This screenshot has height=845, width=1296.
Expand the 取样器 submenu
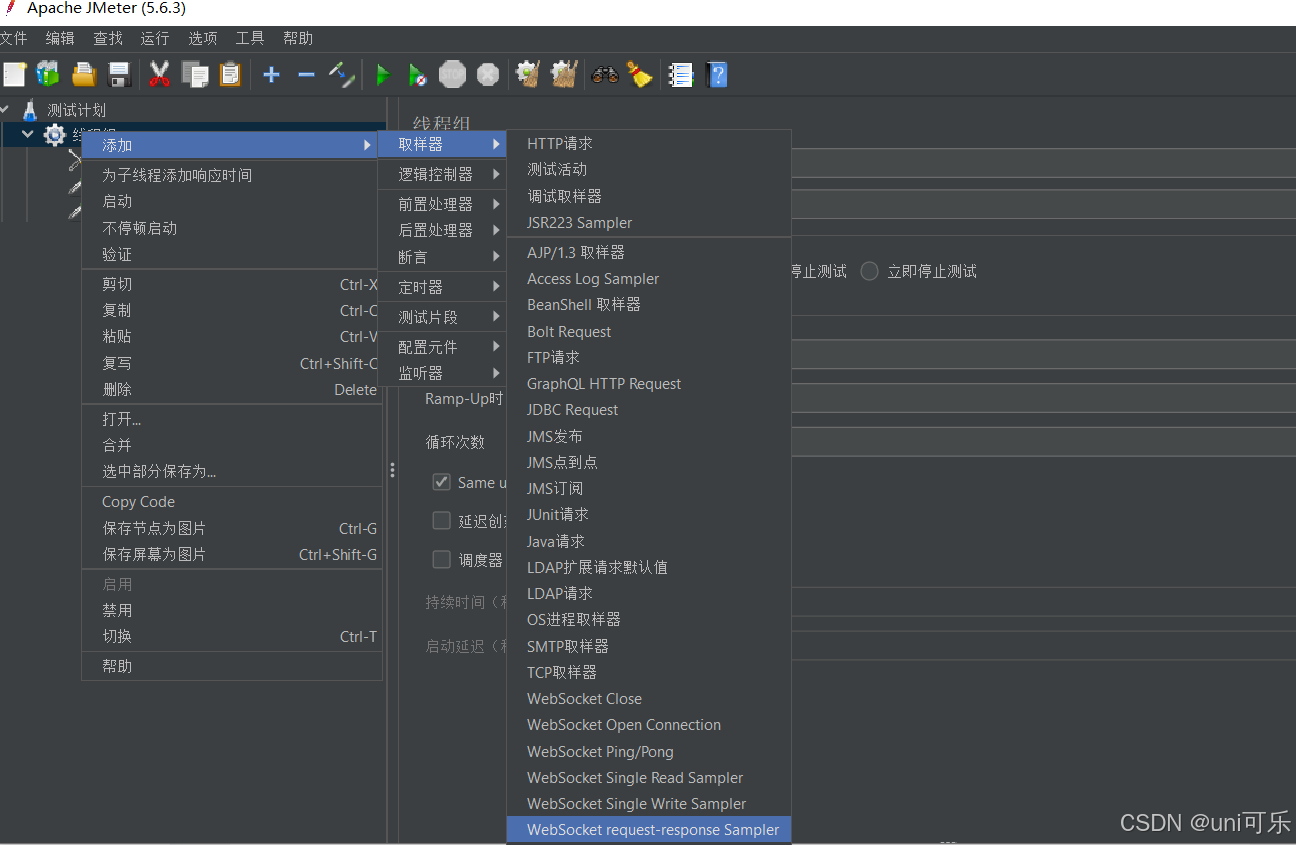click(442, 144)
